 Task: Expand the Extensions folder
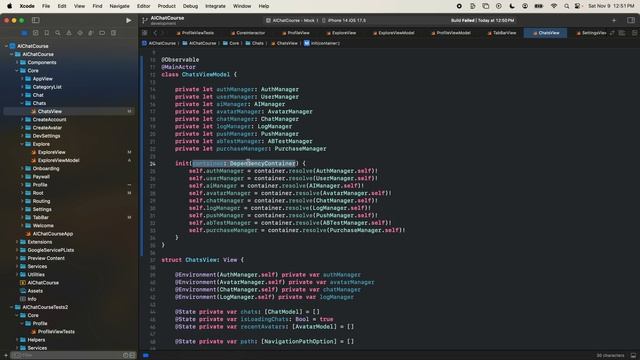click(17, 242)
